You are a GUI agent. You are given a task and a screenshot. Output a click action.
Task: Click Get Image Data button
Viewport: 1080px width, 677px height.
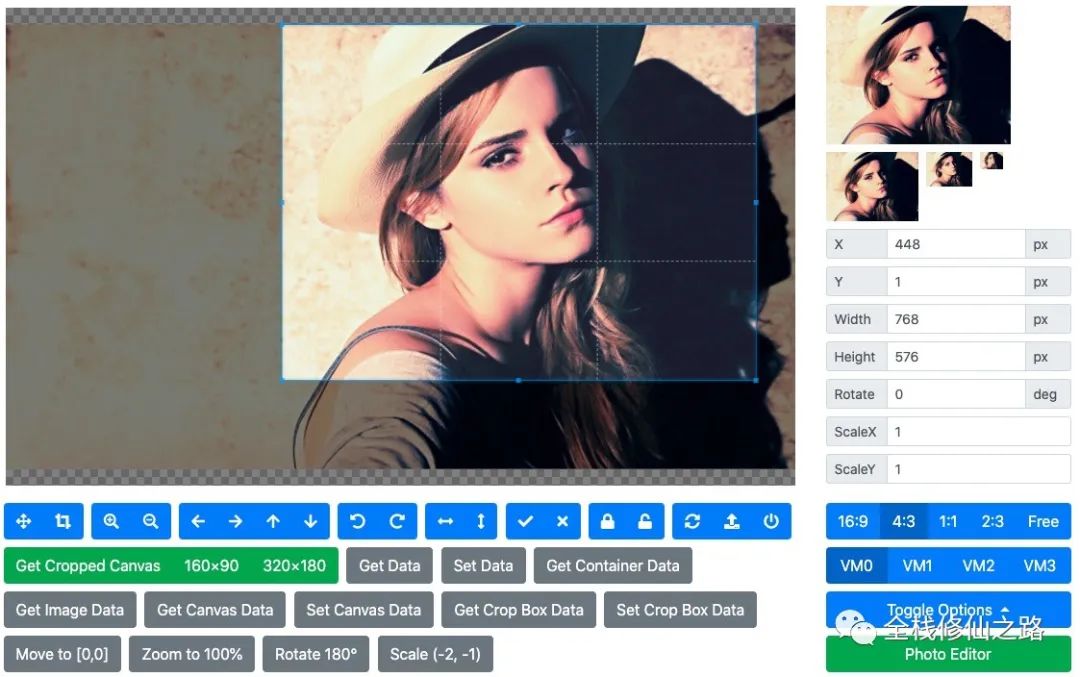pyautogui.click(x=70, y=610)
